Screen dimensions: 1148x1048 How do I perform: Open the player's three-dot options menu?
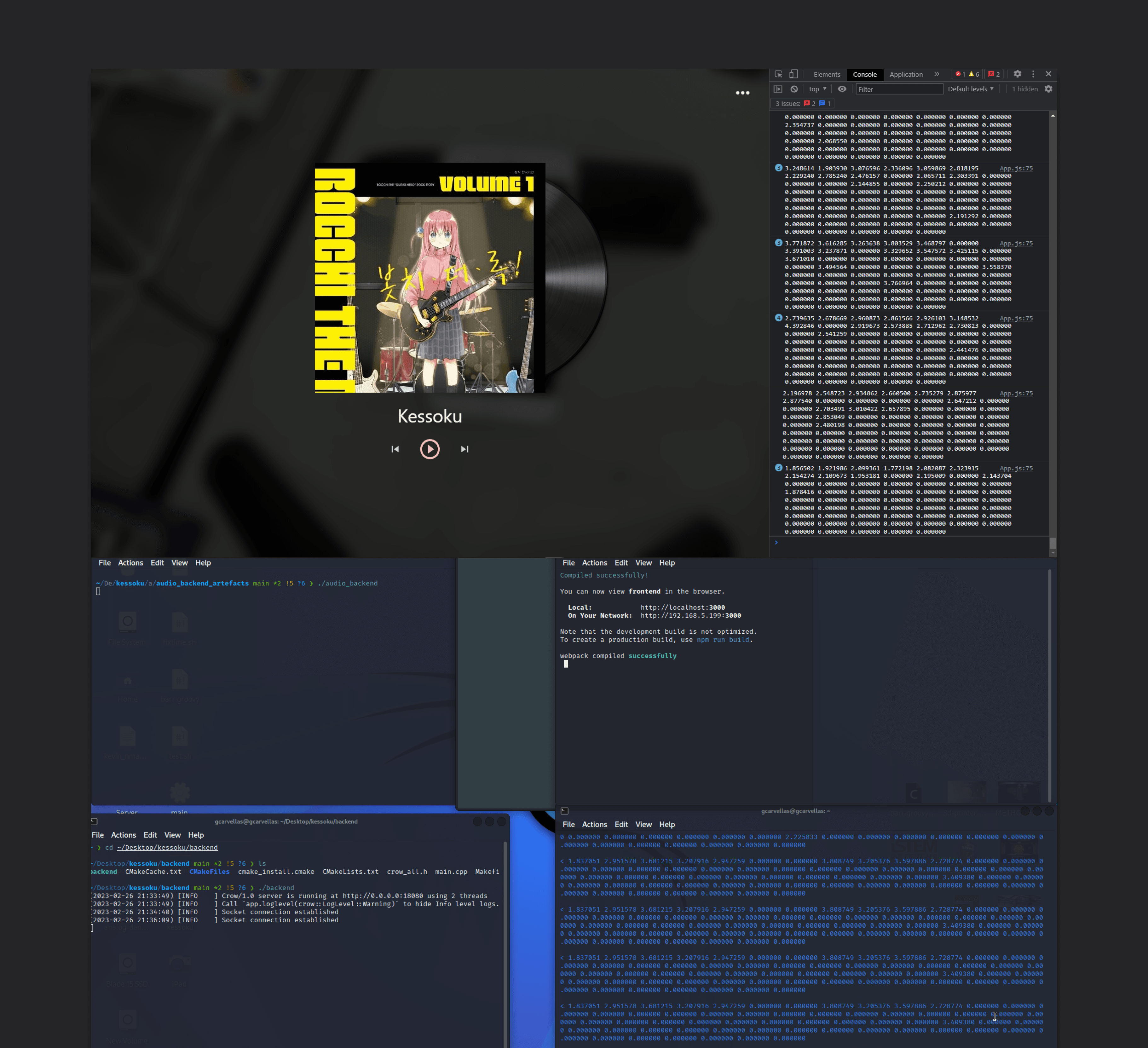[742, 93]
